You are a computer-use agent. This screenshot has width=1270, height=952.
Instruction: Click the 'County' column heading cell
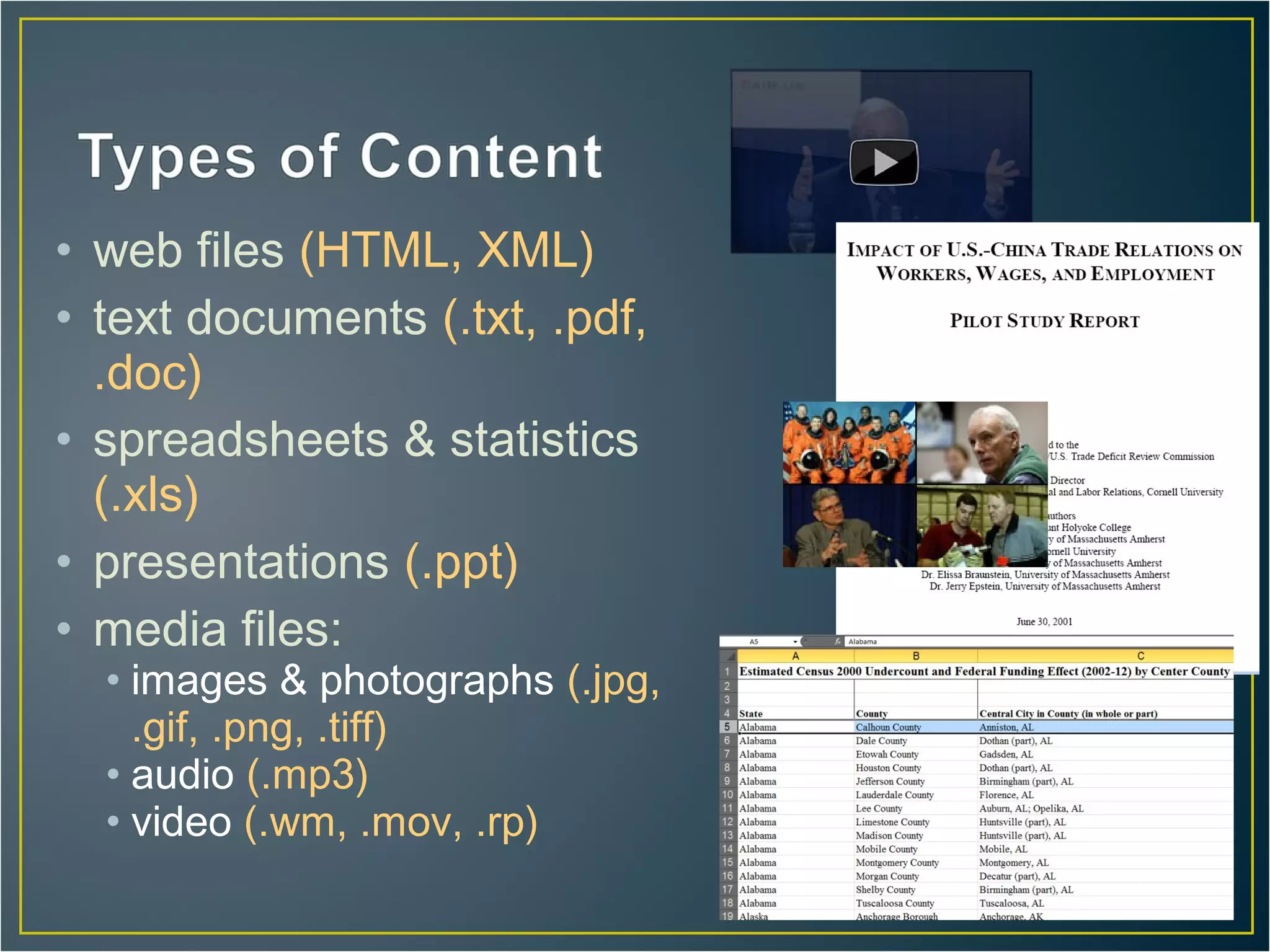tap(916, 713)
